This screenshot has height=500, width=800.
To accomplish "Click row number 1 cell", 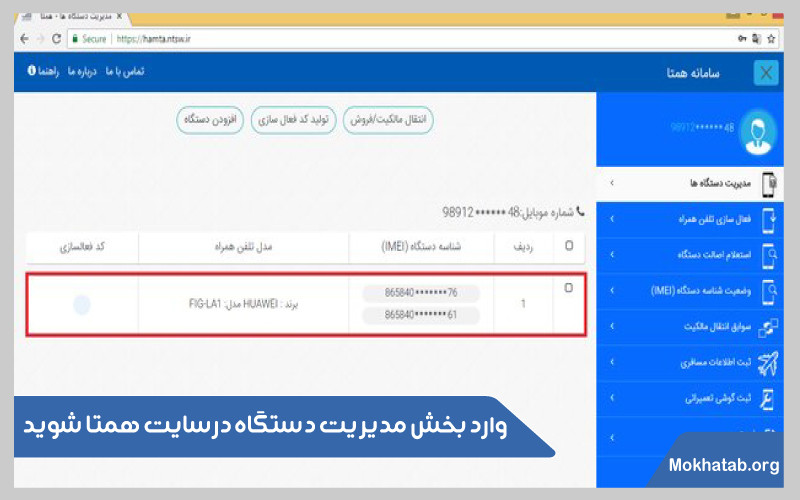I will click(x=523, y=304).
